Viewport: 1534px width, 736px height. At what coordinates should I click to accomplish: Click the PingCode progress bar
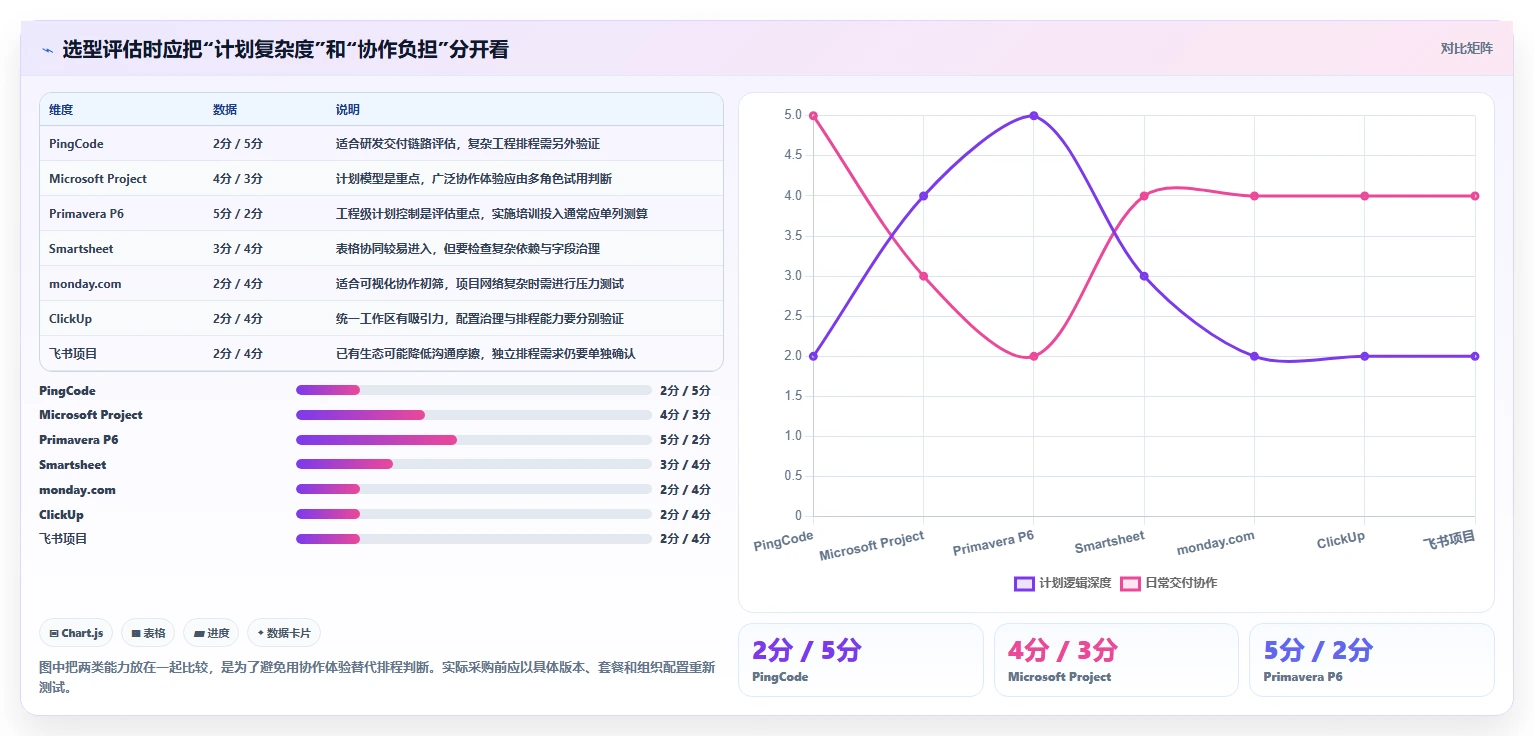click(x=474, y=390)
